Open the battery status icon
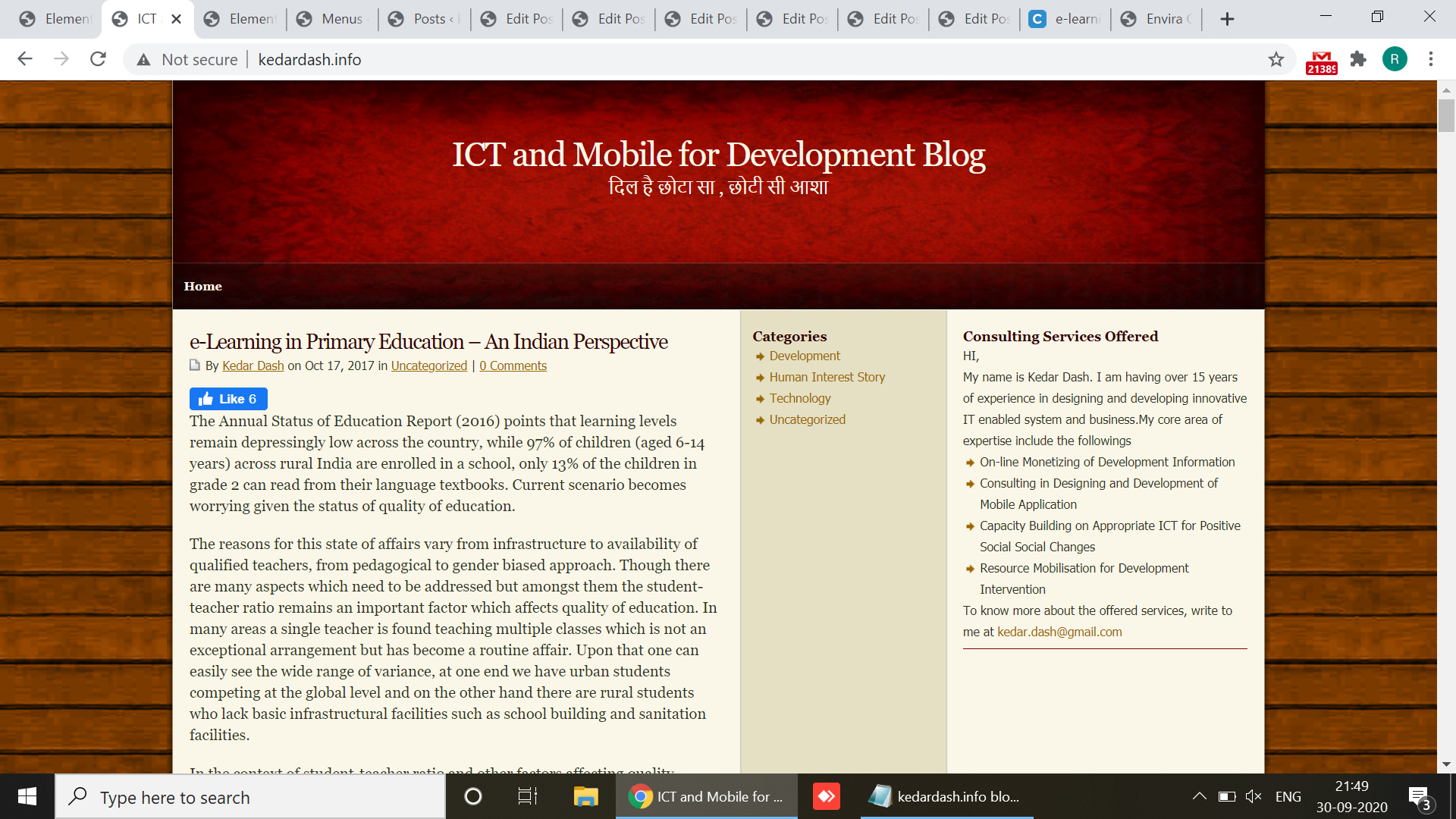The image size is (1456, 819). pyautogui.click(x=1226, y=796)
